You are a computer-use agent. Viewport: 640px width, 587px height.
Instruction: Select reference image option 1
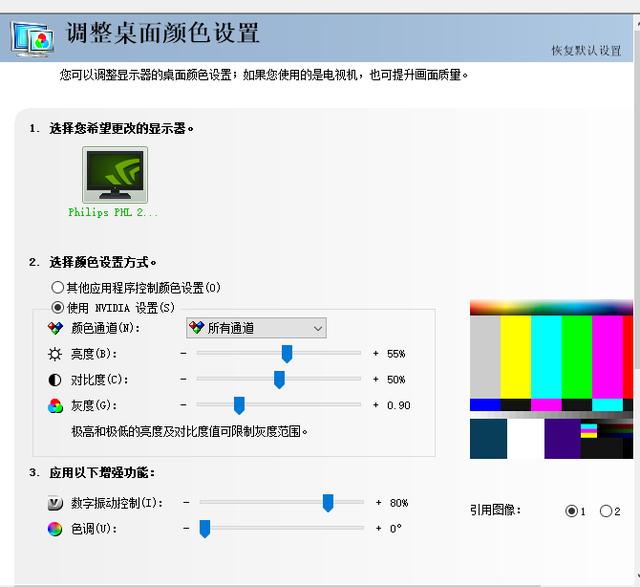tap(571, 511)
